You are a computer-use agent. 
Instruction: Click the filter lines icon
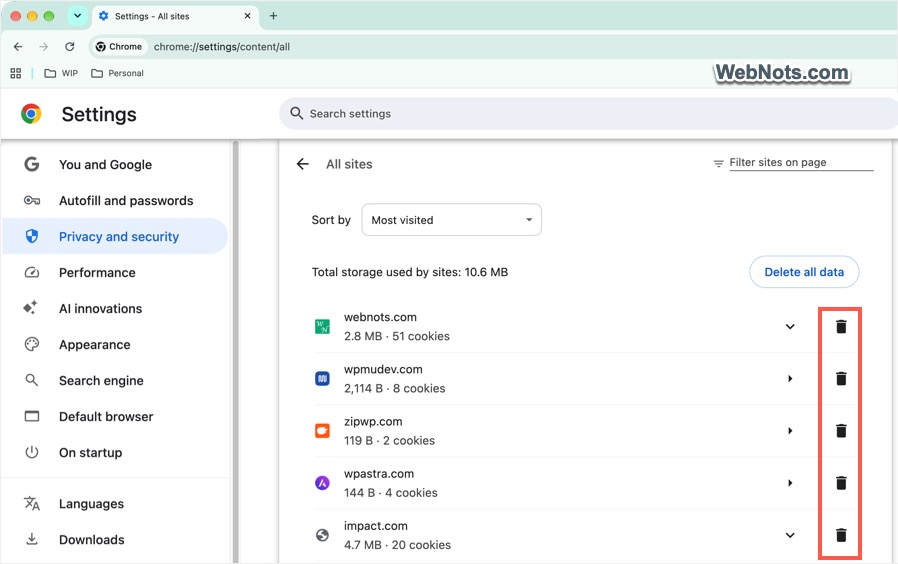click(x=718, y=164)
